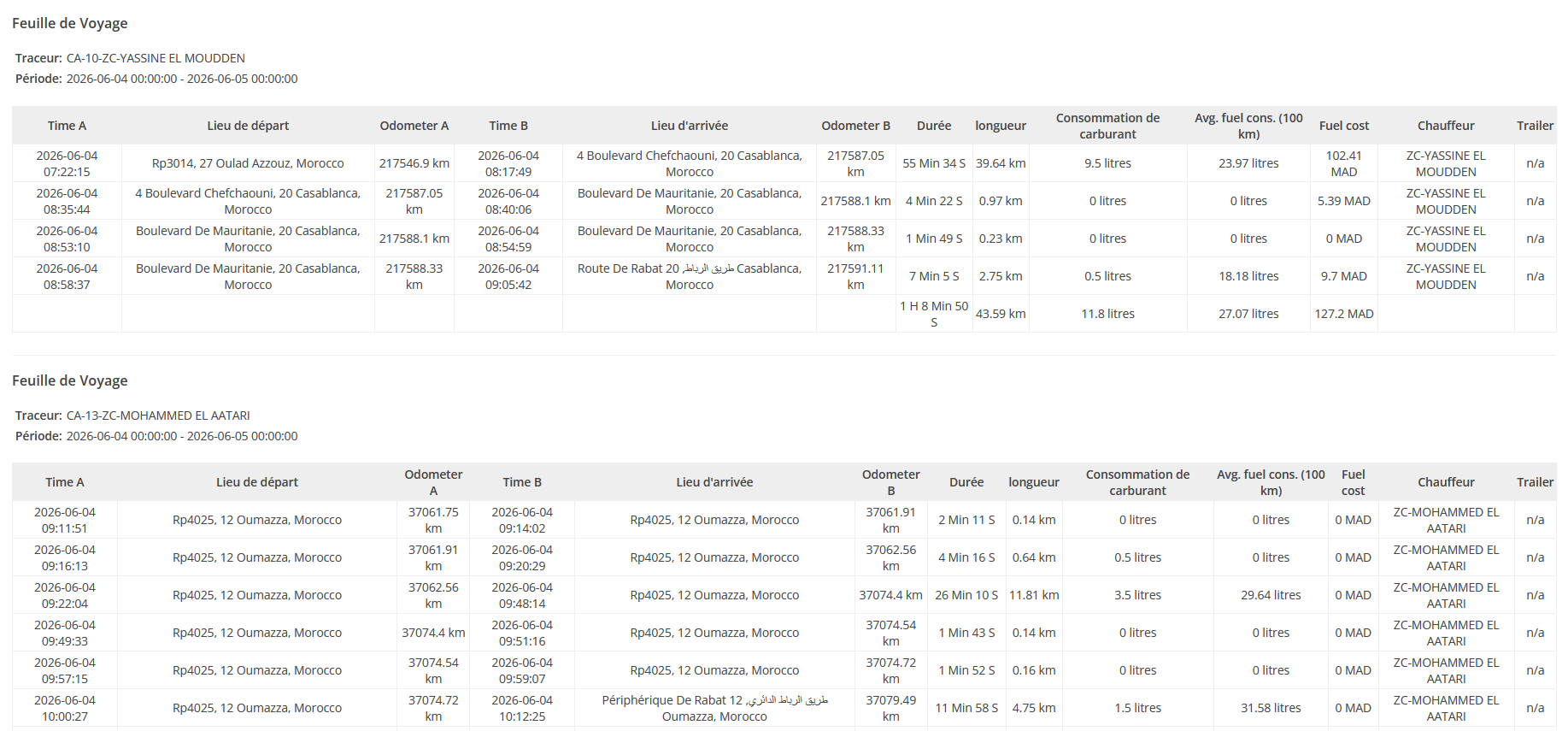Click length '0.16 km'

[x=1034, y=670]
